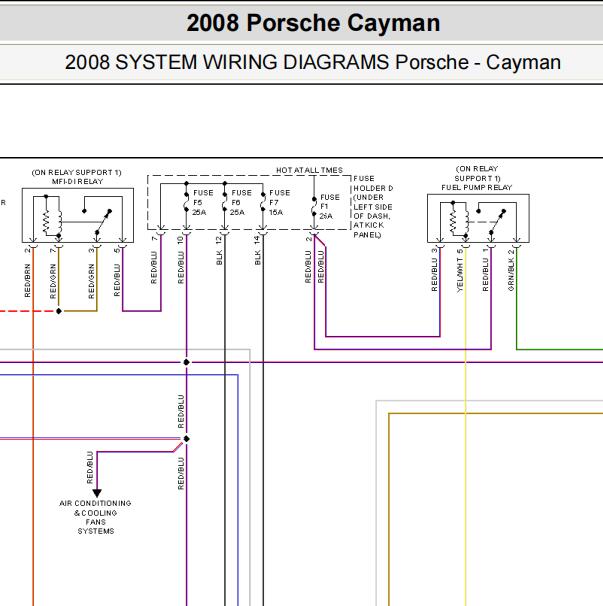
Task: Click the splice dot on the red dashed wire
Action: (59, 311)
